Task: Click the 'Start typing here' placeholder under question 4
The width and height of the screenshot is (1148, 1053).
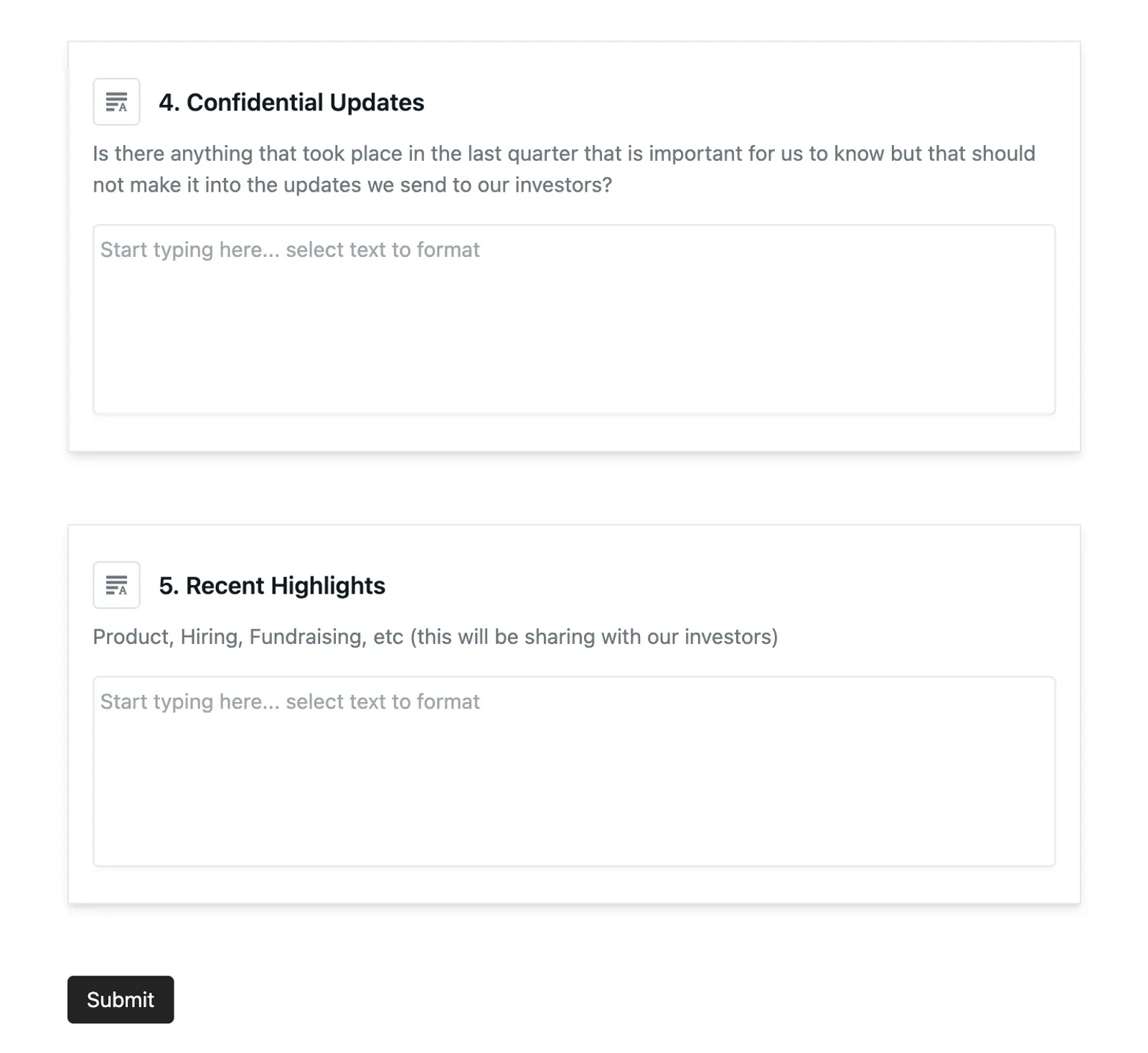Action: pos(290,249)
